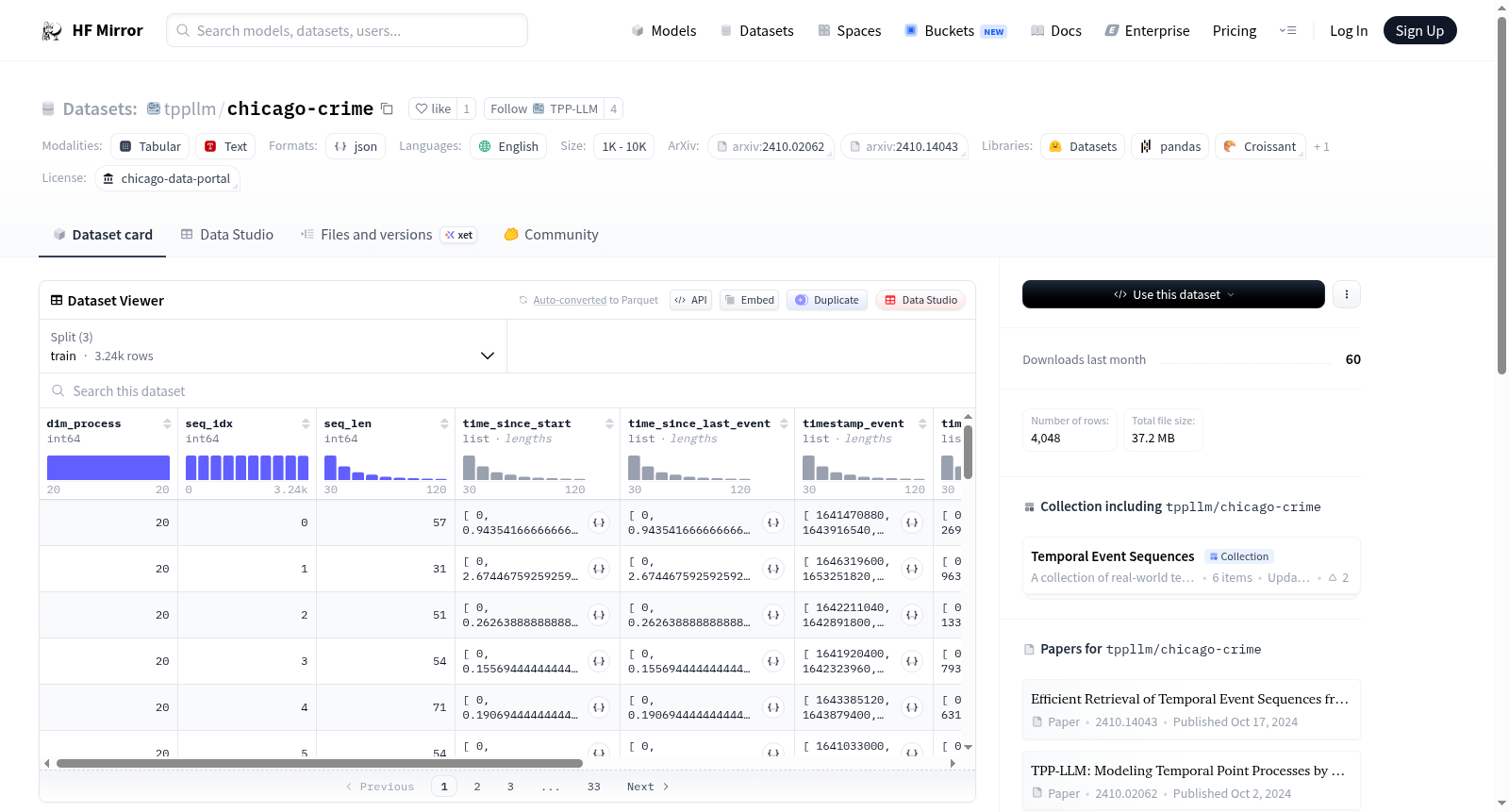
Task: Open the chicago-data-portal license tag
Action: click(167, 178)
